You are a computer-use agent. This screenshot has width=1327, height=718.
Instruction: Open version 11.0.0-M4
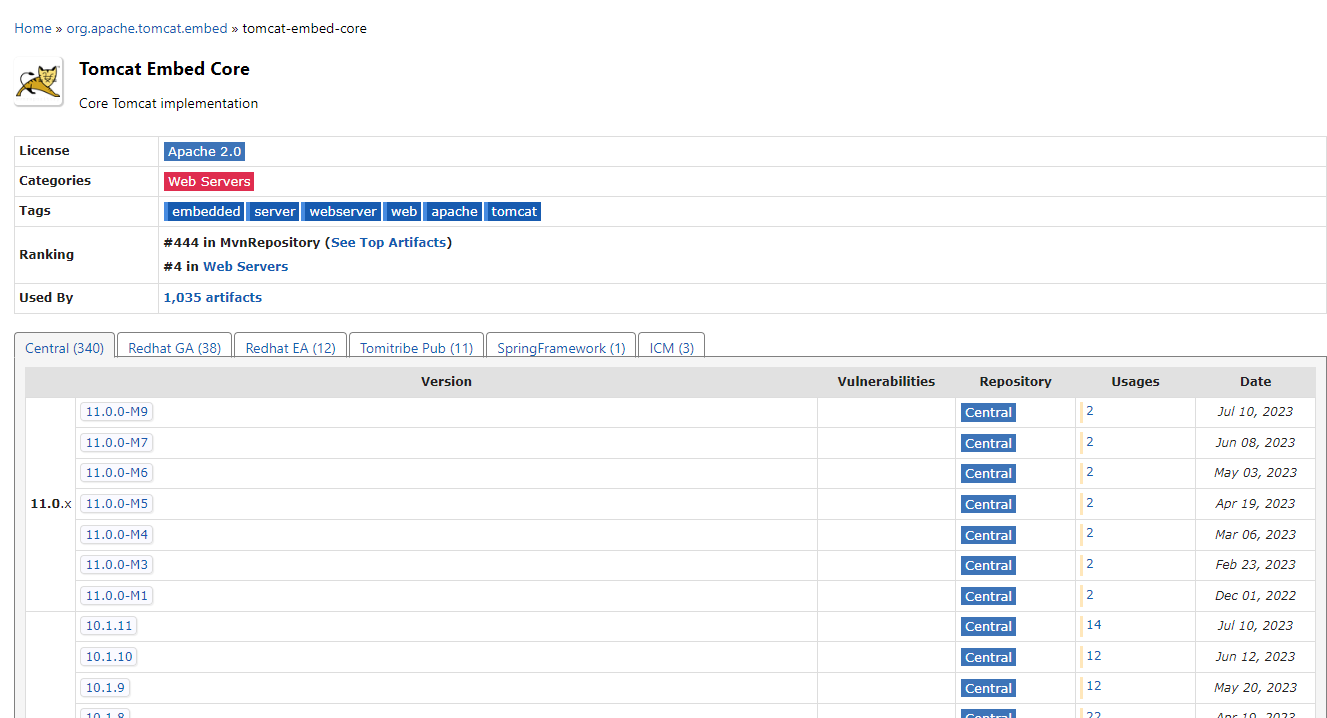117,534
